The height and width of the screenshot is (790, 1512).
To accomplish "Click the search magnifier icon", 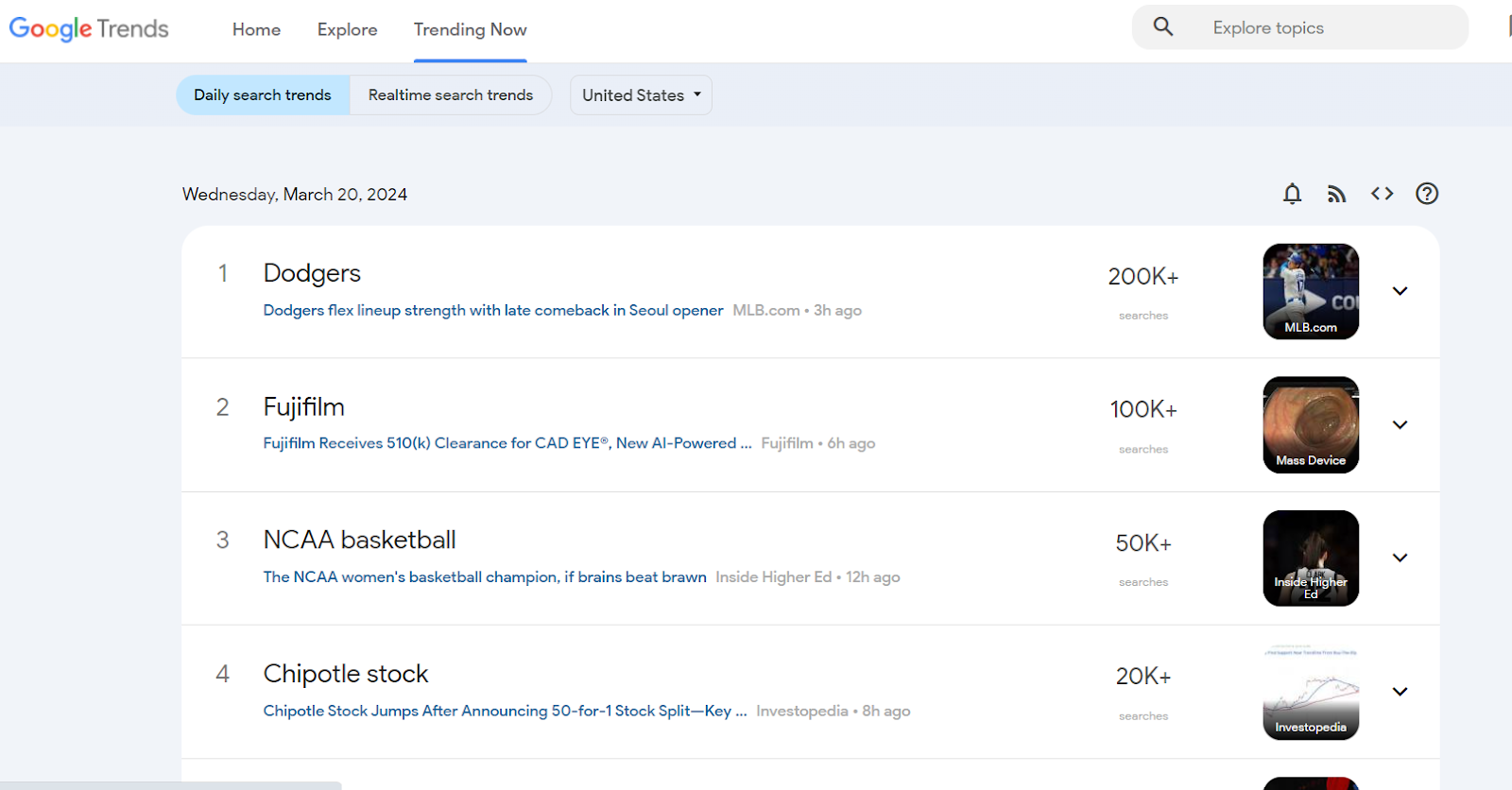I will click(1163, 27).
